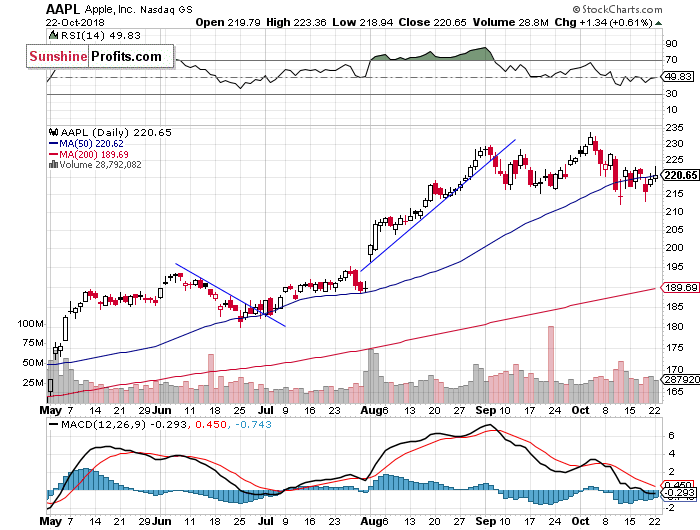Click the 22-Oct-2018 date label

[75, 22]
